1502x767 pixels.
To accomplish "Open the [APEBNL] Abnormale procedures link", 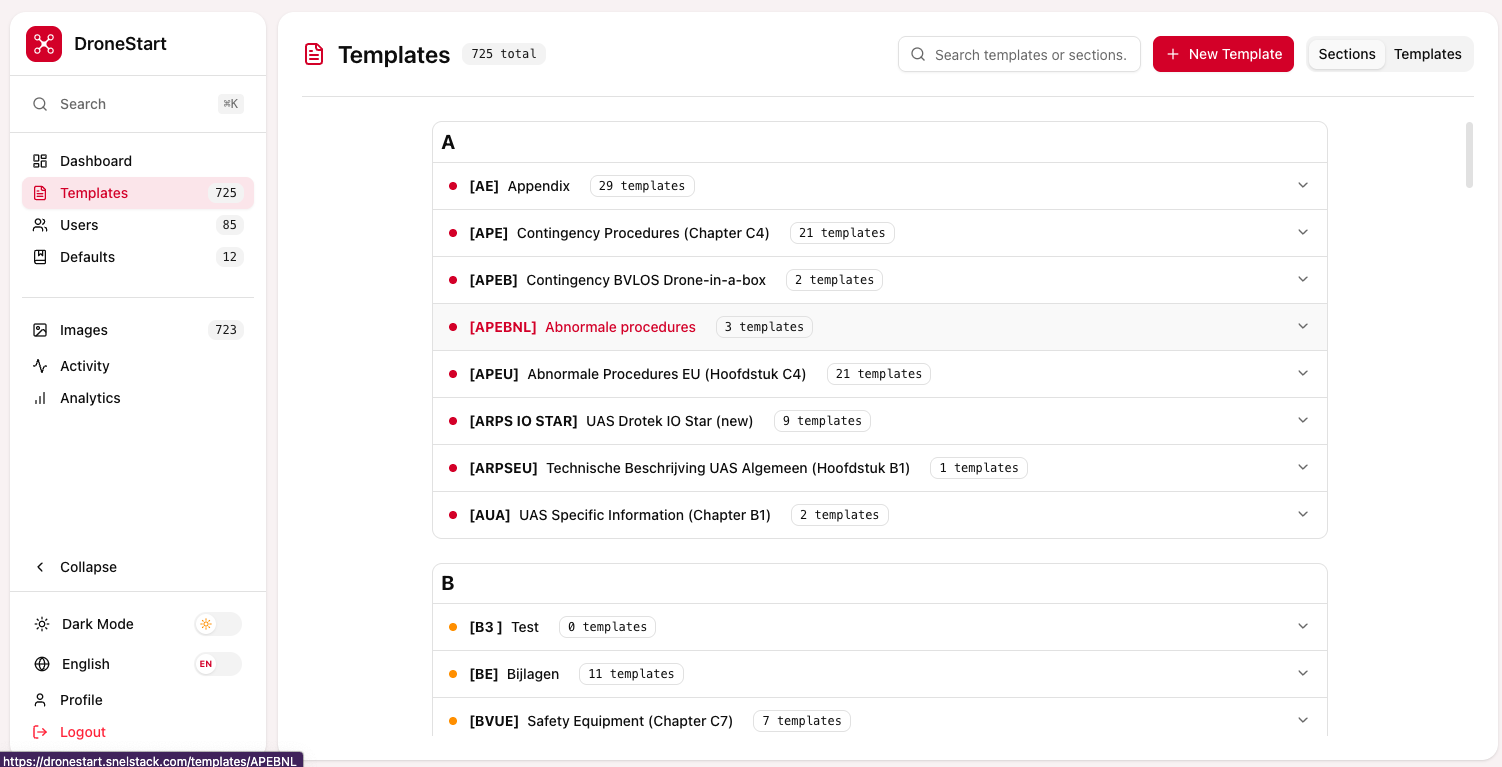I will [x=620, y=327].
